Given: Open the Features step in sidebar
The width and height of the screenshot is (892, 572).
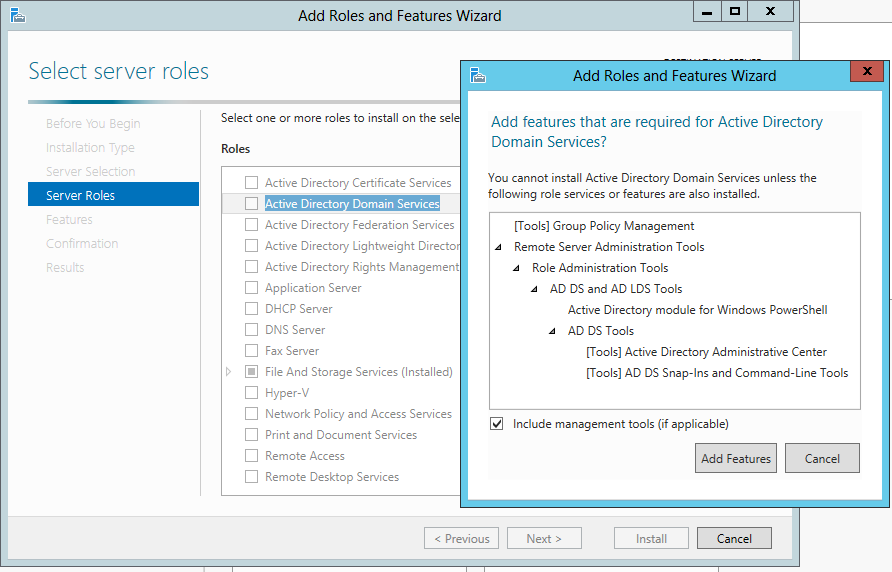Looking at the screenshot, I should click(x=69, y=220).
